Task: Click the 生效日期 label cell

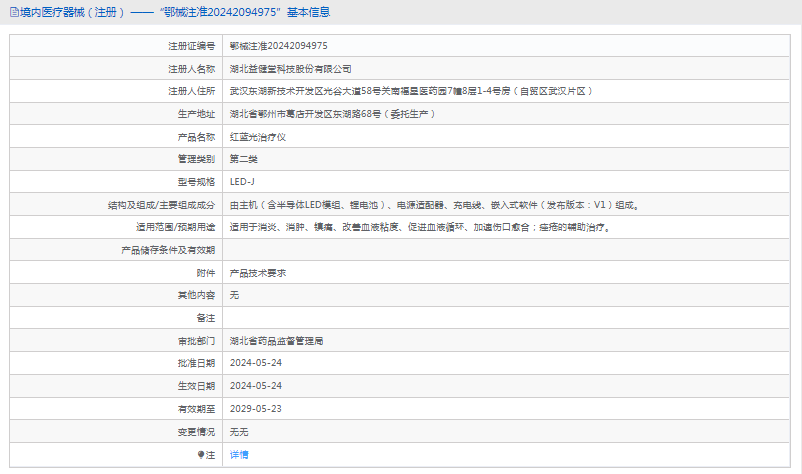Action: tap(116, 386)
